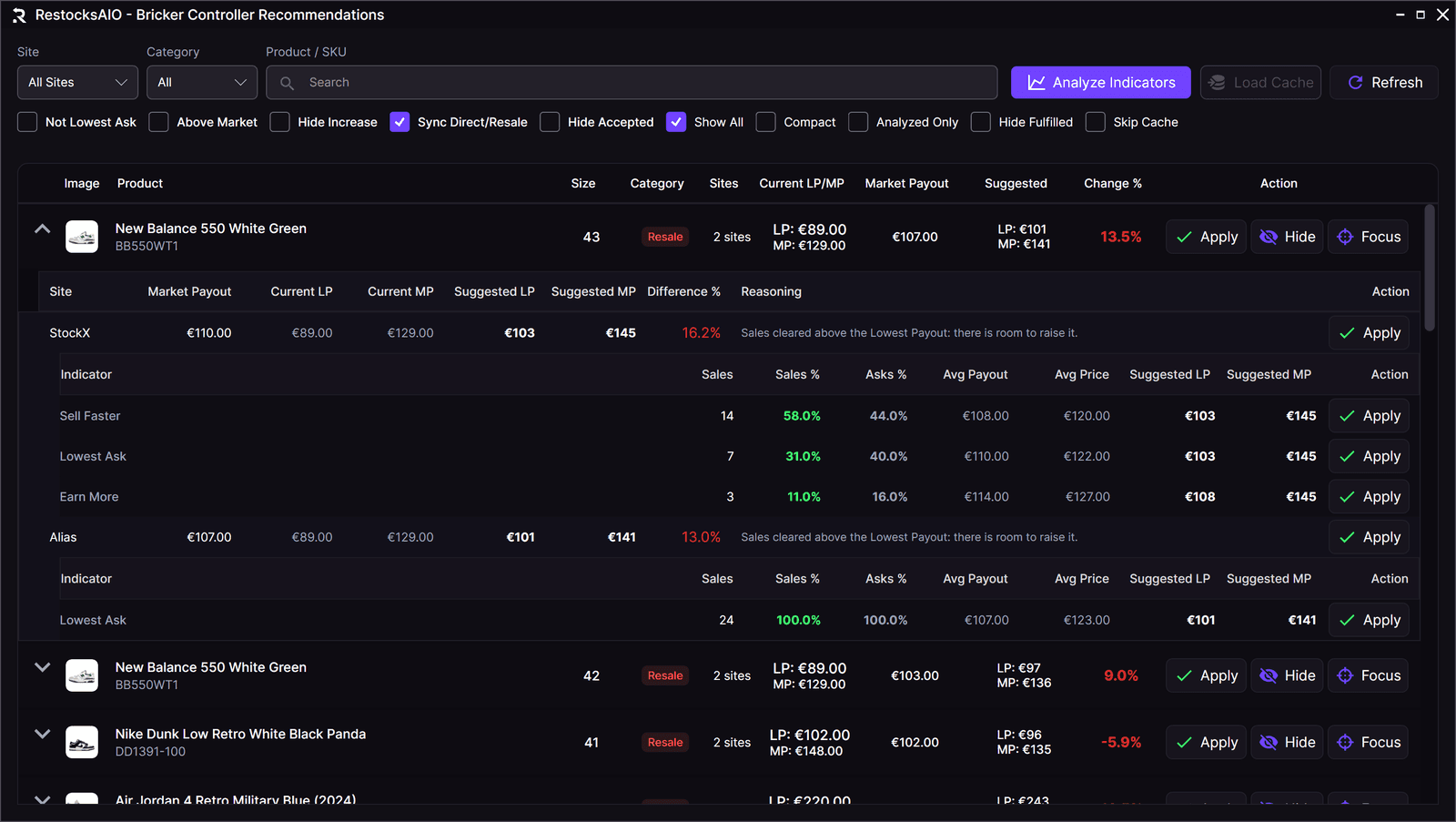Enable the Not Lowest Ask checkbox
The height and width of the screenshot is (822, 1456).
click(27, 122)
